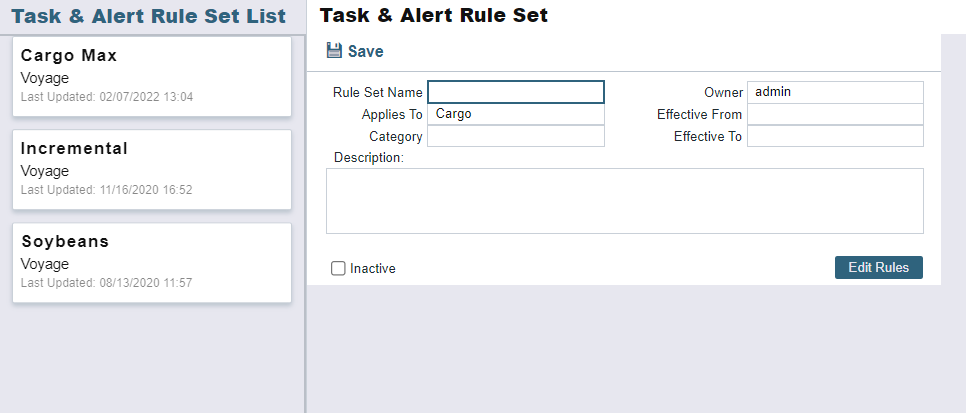The width and height of the screenshot is (966, 413).
Task: Open the Category field
Action: pos(516,136)
